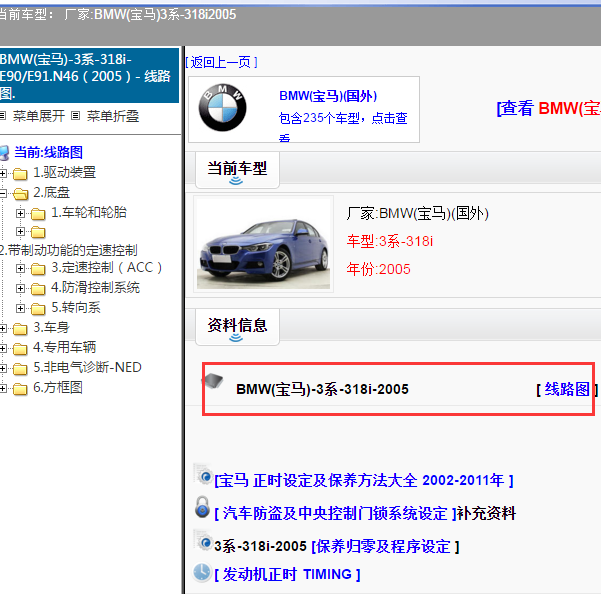The image size is (601, 594).
Task: Expand the 4.专用车辆 tree node
Action: click(x=4, y=348)
